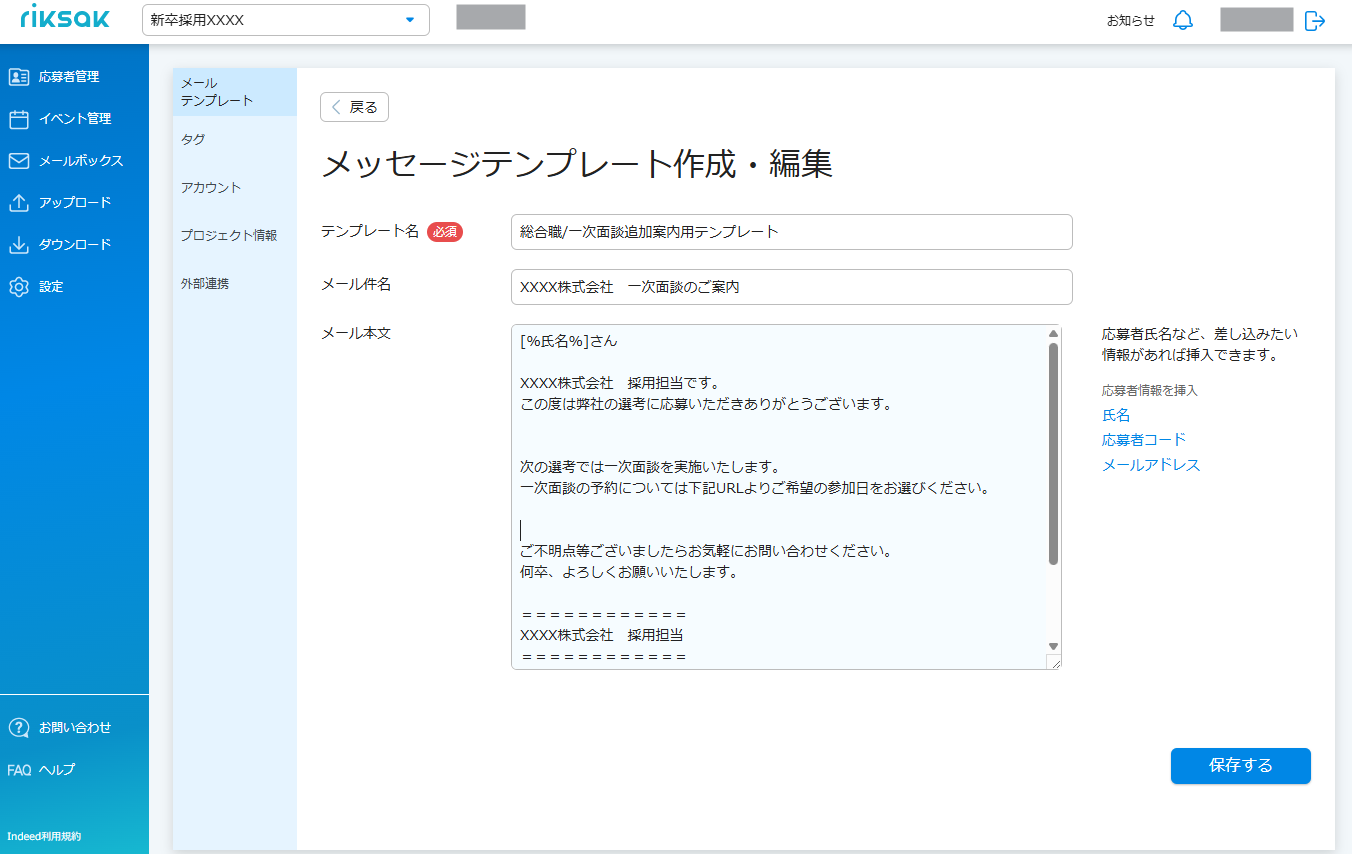The width and height of the screenshot is (1352, 854).
Task: Click the 戻る back button
Action: 354,107
